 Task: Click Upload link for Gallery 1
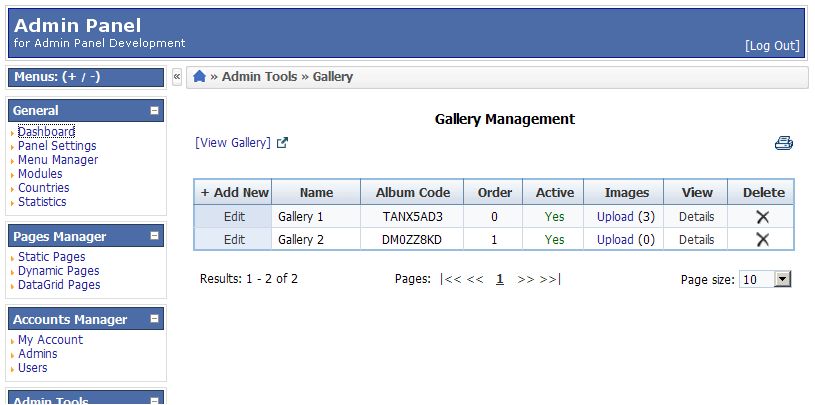click(x=615, y=216)
